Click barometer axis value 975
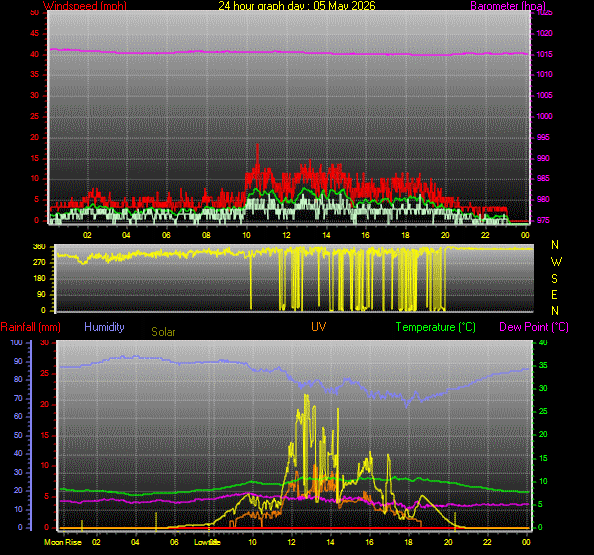 click(x=543, y=220)
